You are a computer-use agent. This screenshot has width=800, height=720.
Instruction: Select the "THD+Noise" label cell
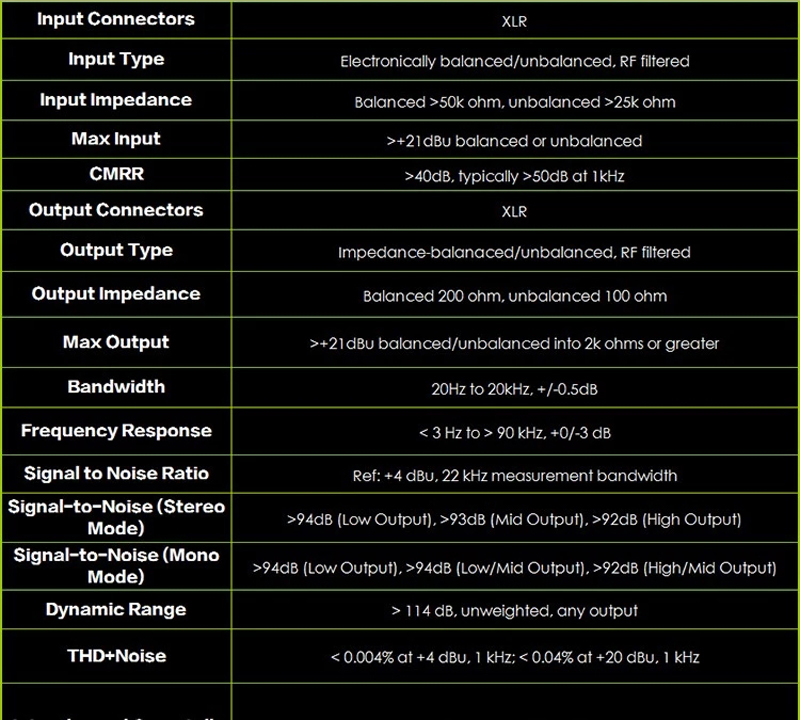click(x=116, y=656)
